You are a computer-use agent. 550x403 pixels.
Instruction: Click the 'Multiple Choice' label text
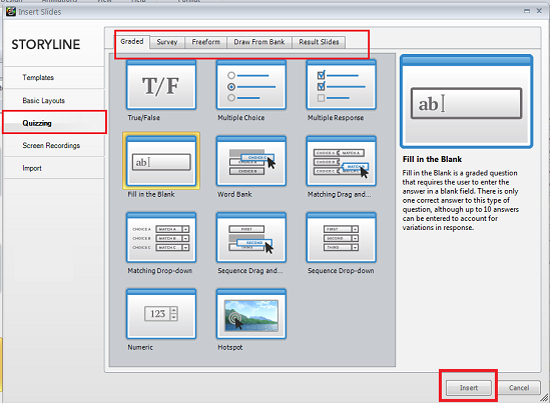(241, 118)
